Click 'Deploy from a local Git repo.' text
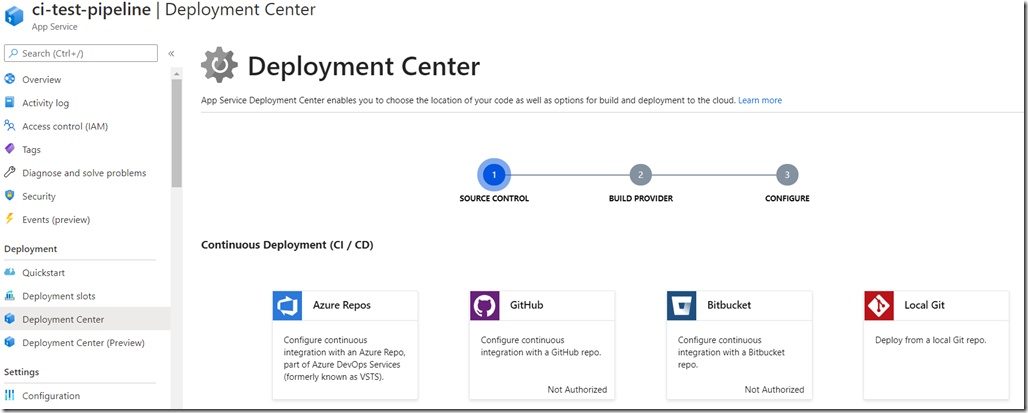1028x413 pixels. pos(931,340)
